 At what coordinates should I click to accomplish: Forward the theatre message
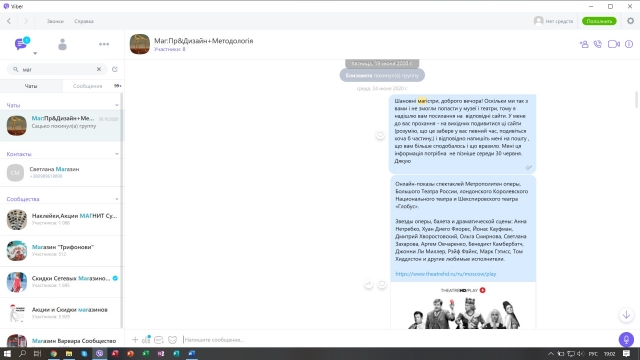[x=369, y=284]
